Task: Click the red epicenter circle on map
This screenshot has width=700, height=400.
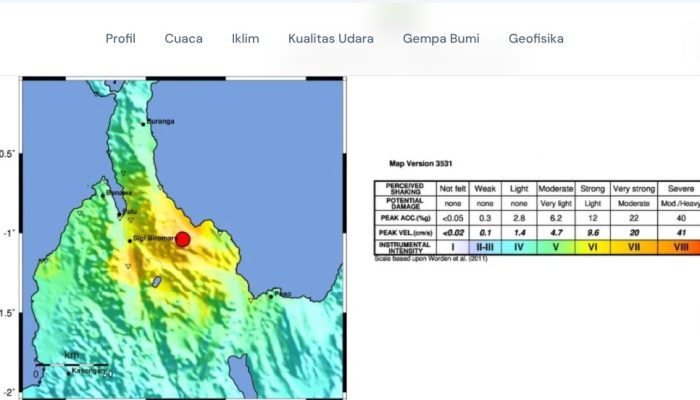Action: (183, 239)
